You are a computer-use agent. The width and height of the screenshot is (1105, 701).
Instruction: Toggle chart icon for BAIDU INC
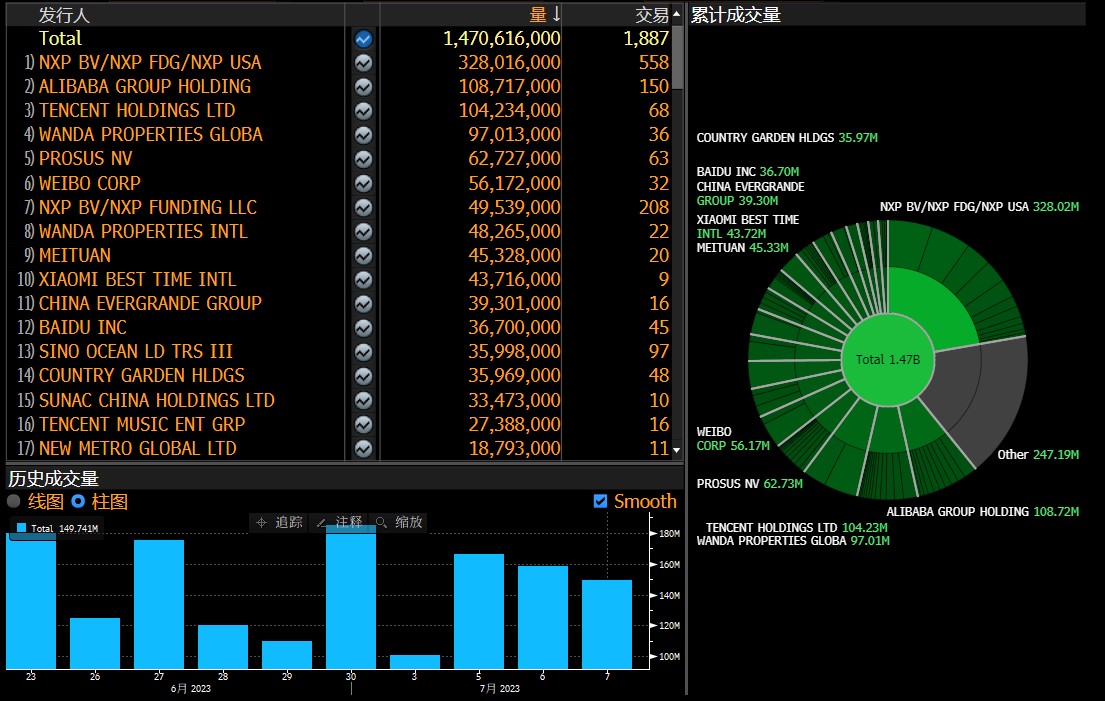363,328
